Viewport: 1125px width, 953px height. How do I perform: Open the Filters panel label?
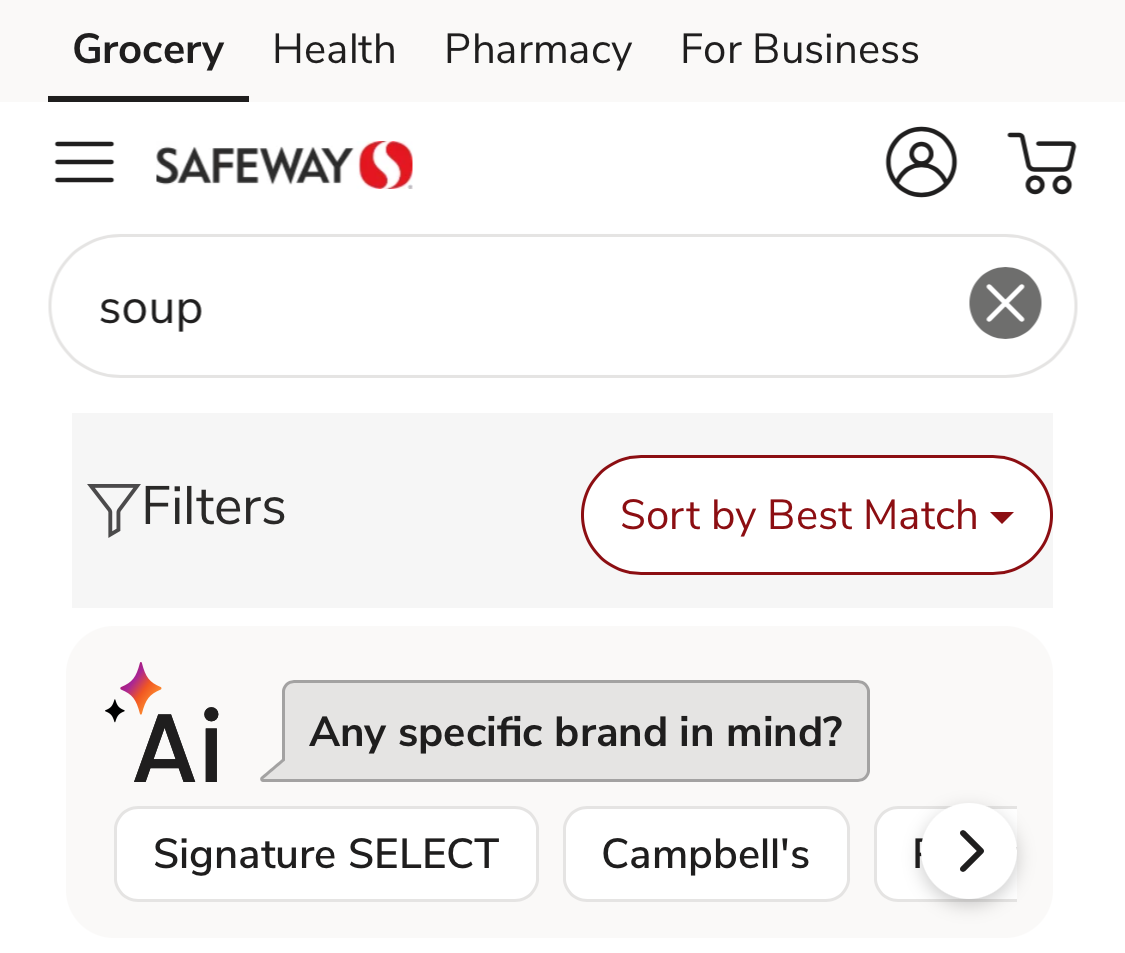(214, 507)
